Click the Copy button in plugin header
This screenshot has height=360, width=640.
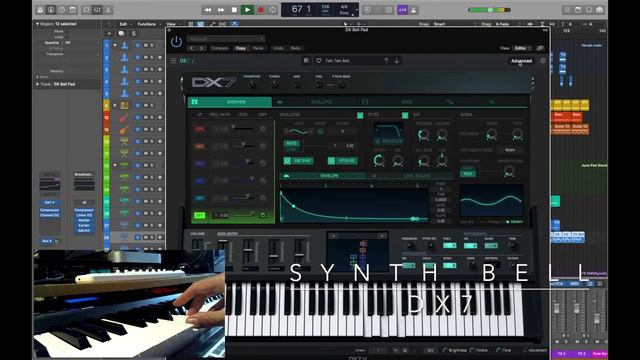pyautogui.click(x=241, y=48)
